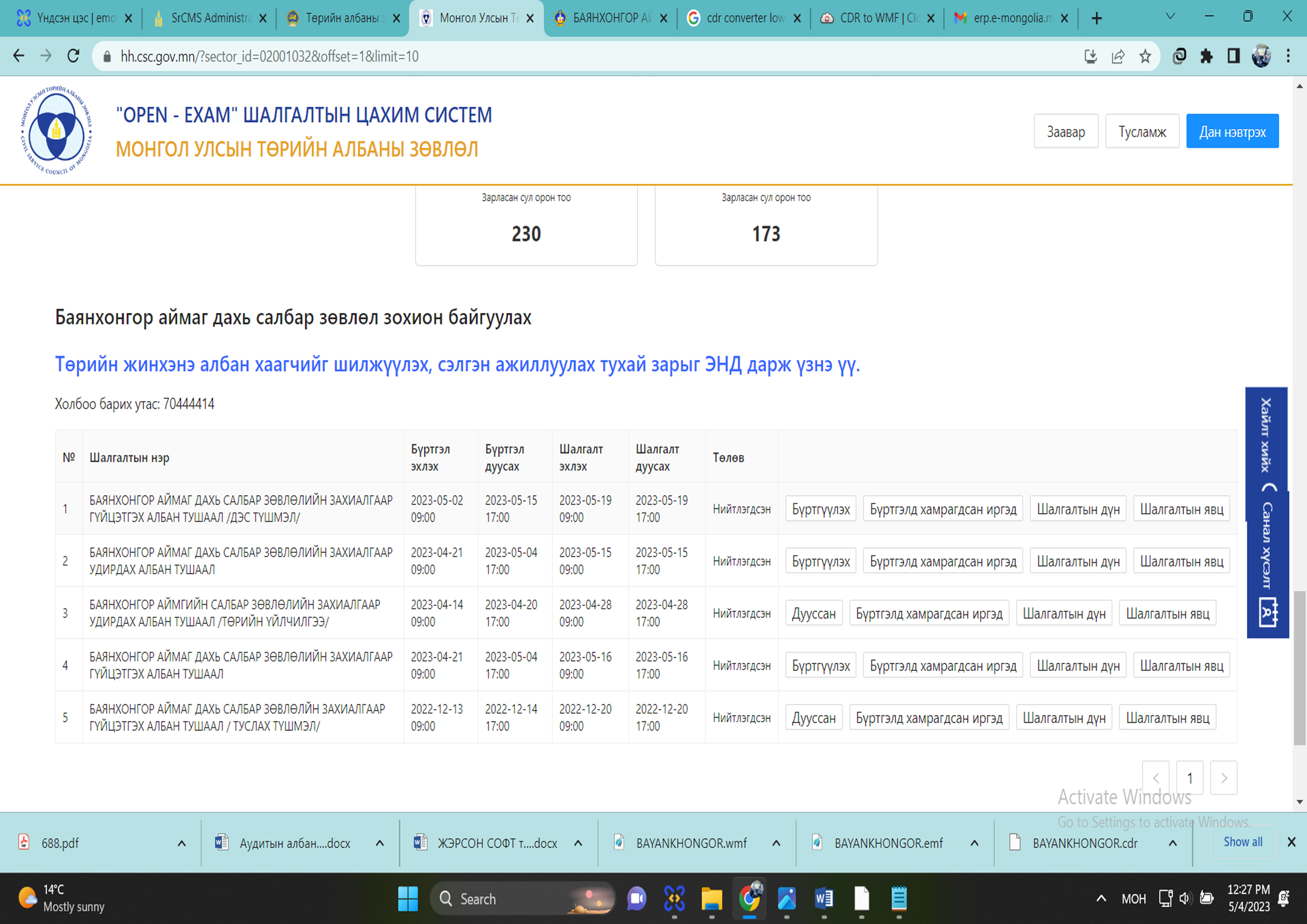Click Шалгалтын дүн in row 2
1307x924 pixels.
click(x=1078, y=561)
